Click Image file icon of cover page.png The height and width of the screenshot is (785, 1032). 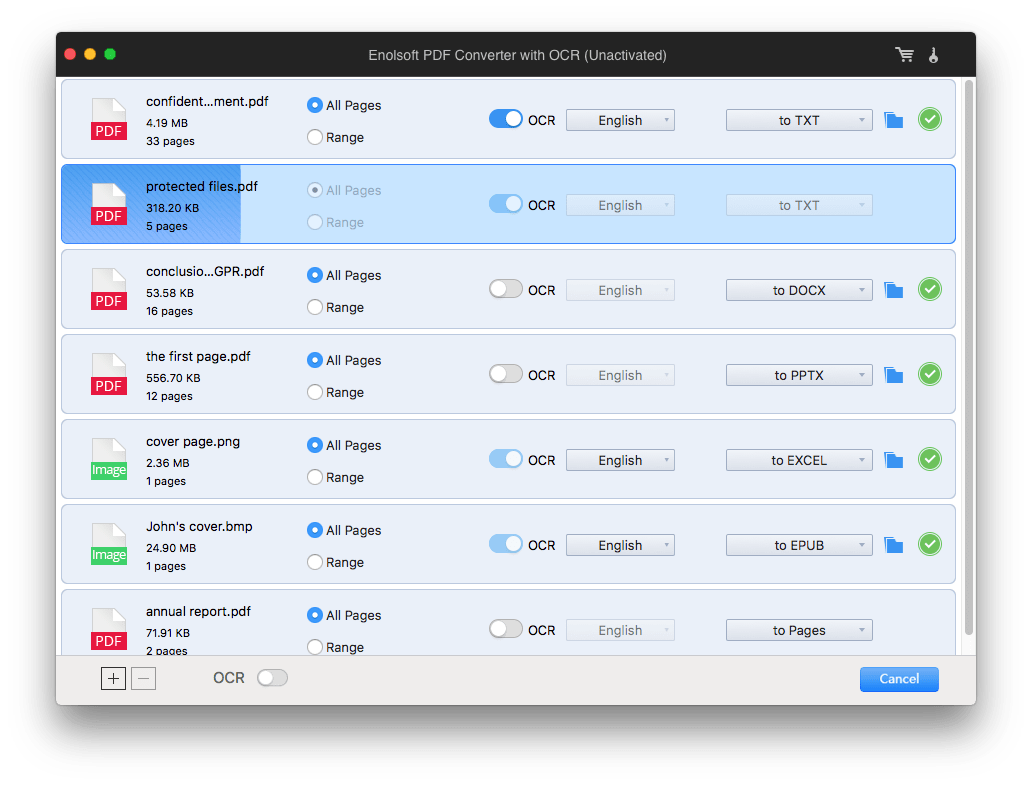pyautogui.click(x=109, y=459)
